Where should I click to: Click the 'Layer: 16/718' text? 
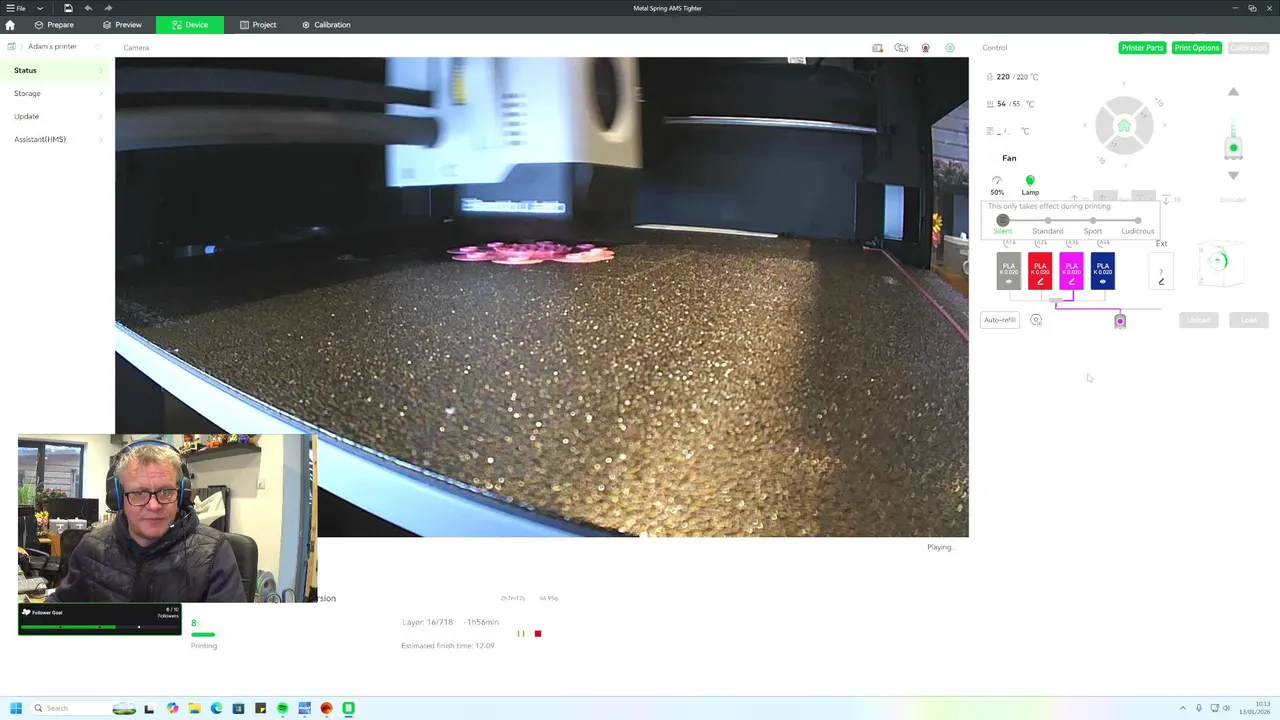(x=427, y=622)
